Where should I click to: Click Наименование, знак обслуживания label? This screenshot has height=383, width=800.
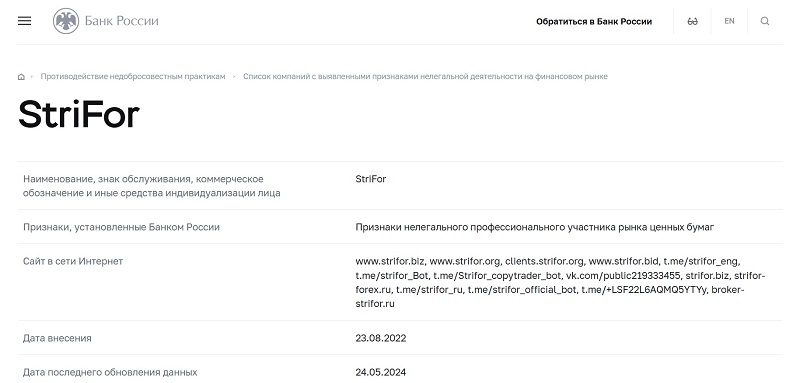pos(152,186)
